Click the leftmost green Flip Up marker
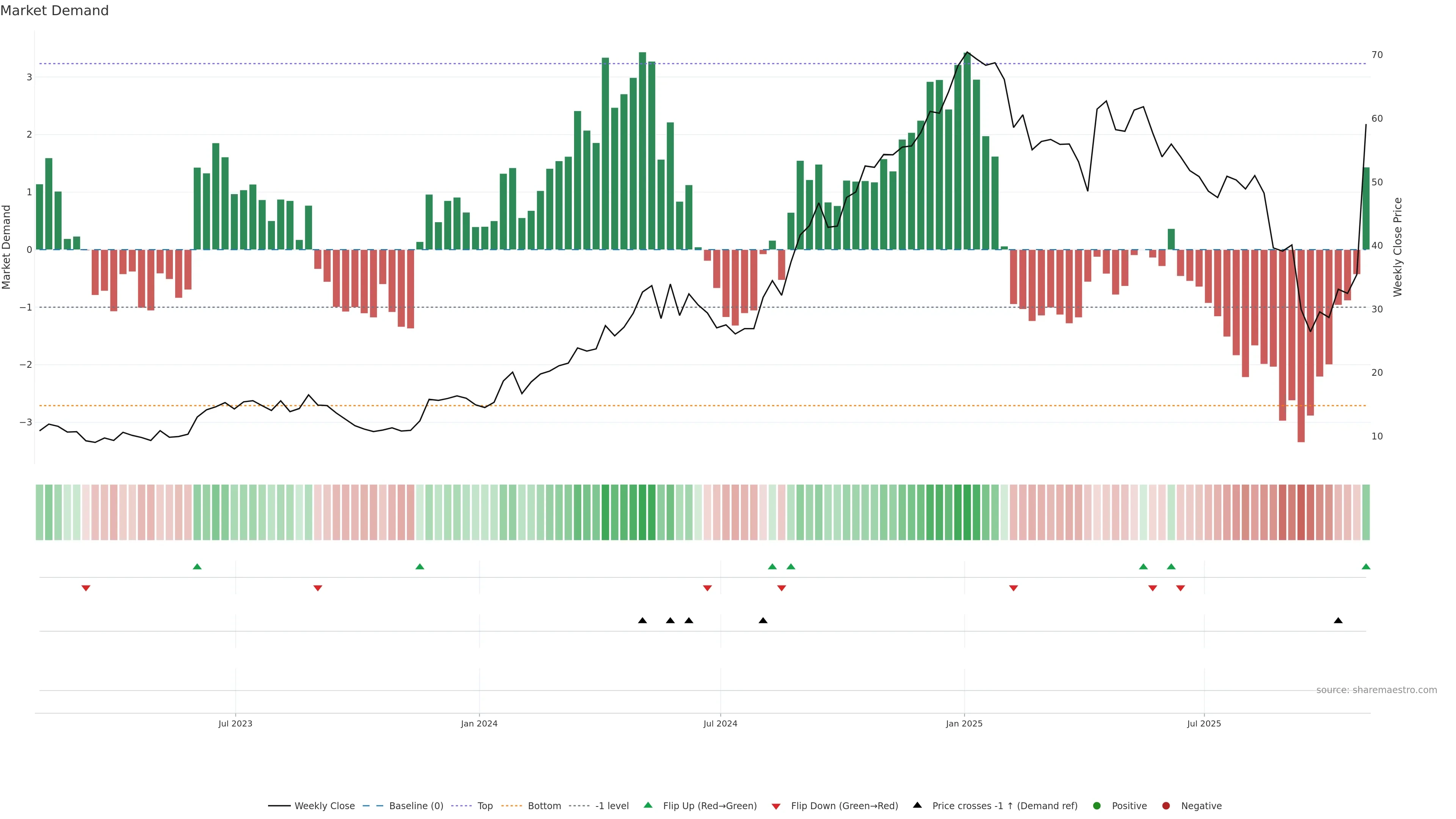Image resolution: width=1456 pixels, height=819 pixels. pos(197,566)
